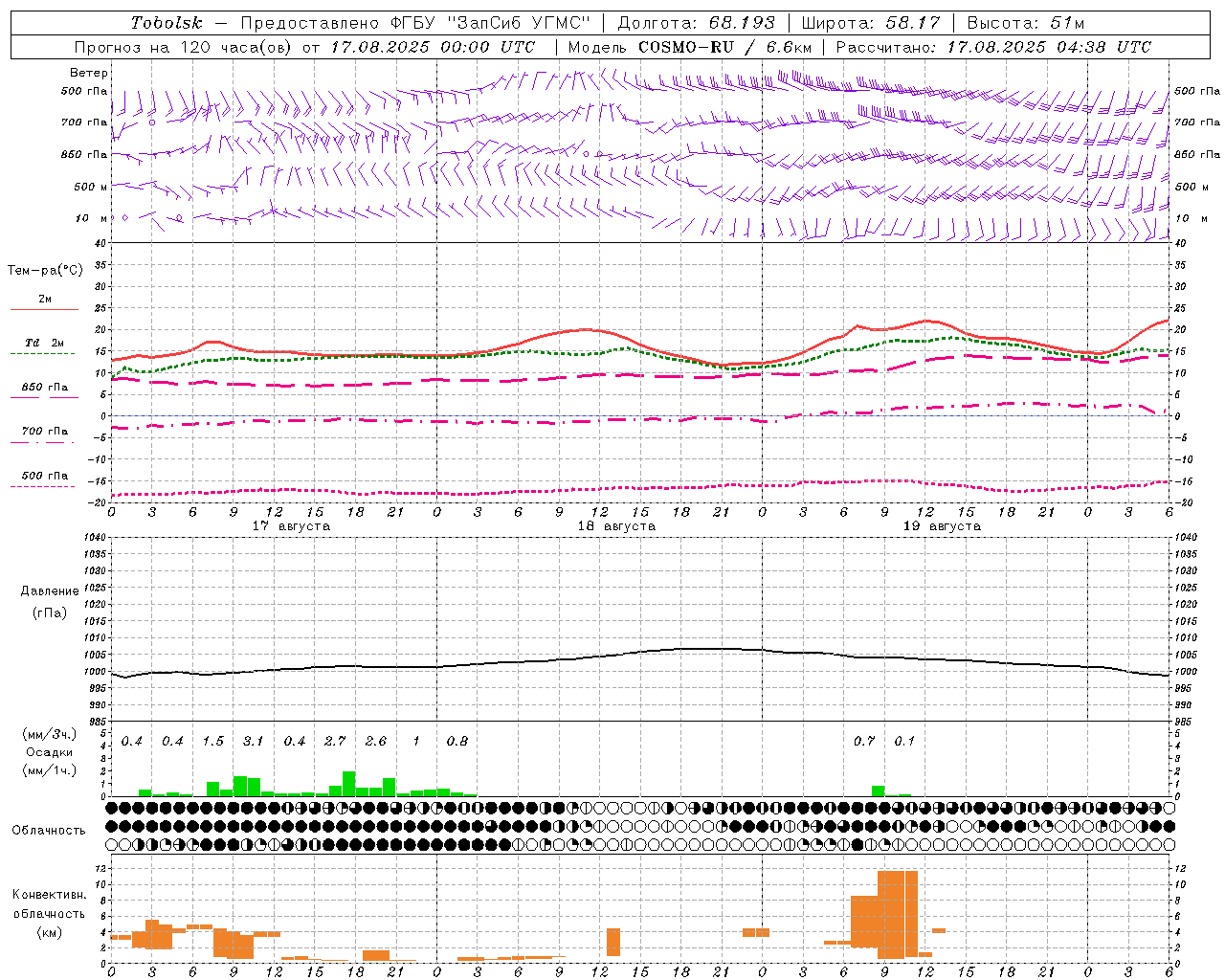This screenshot has width=1225, height=980.
Task: Click the Облачность row label
Action: tap(49, 831)
